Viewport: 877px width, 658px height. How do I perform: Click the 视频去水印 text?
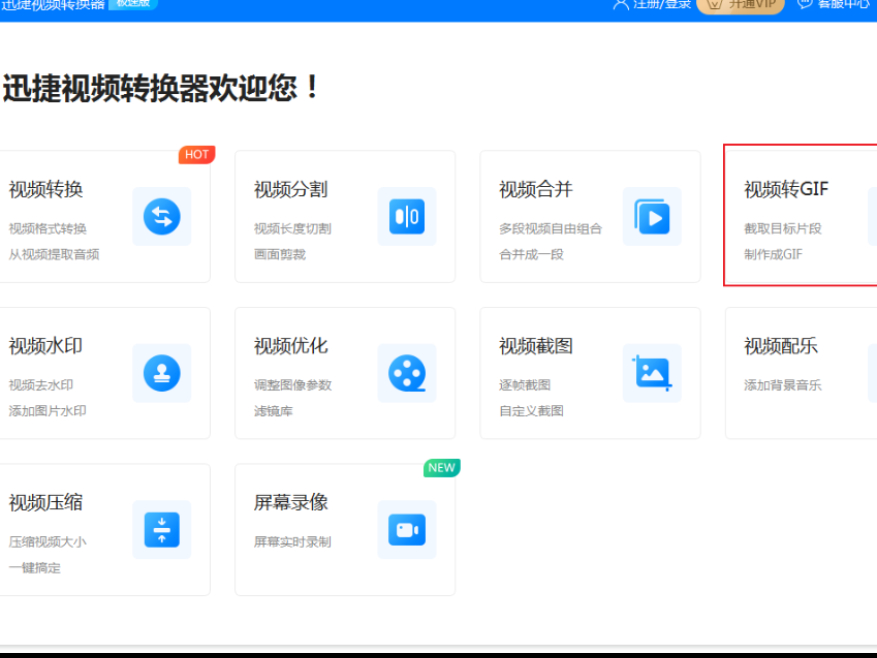click(x=41, y=385)
